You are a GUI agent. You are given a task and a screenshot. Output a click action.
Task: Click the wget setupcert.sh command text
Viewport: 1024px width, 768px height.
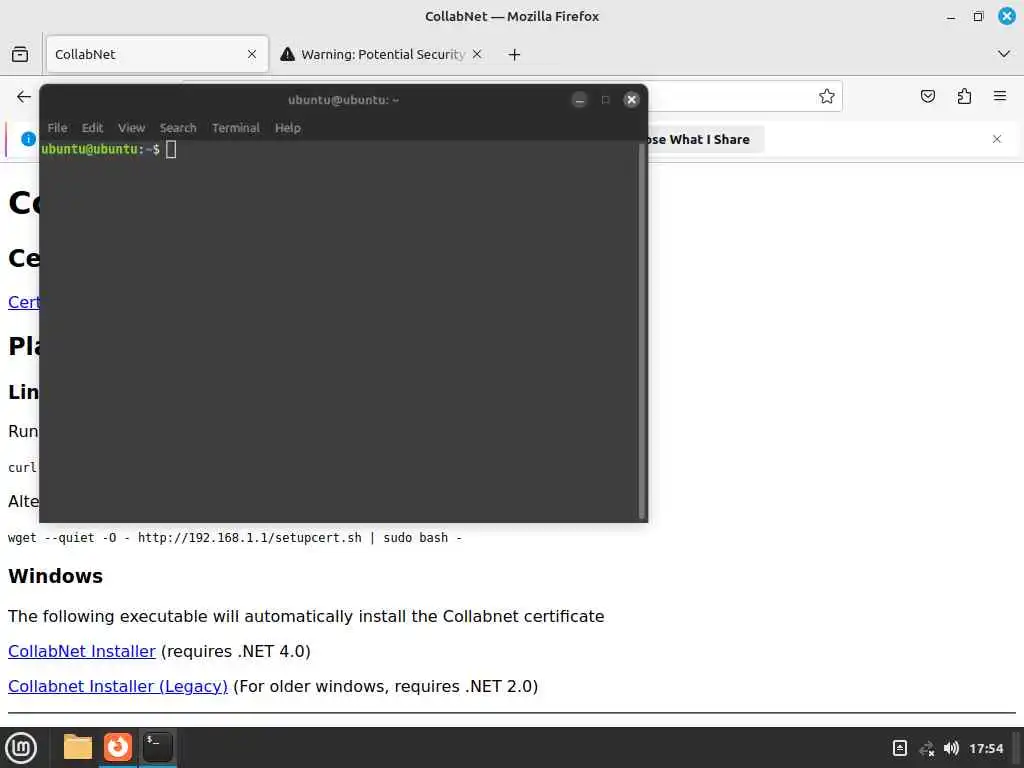tap(234, 537)
